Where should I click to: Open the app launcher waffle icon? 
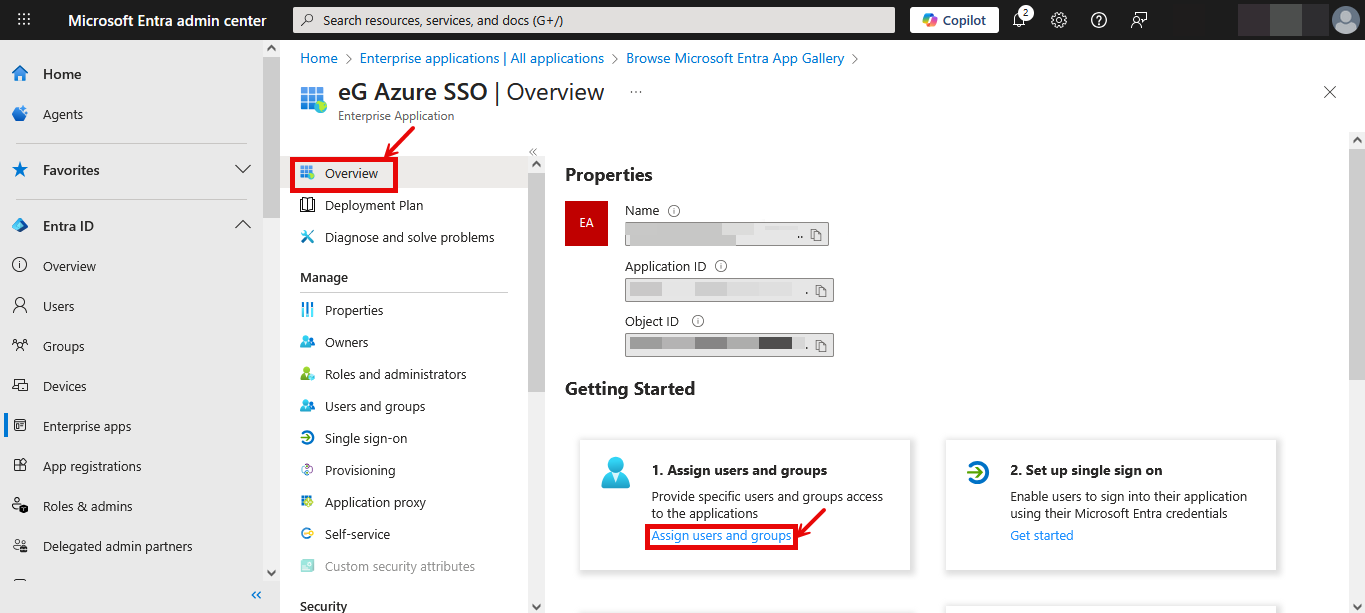click(24, 20)
